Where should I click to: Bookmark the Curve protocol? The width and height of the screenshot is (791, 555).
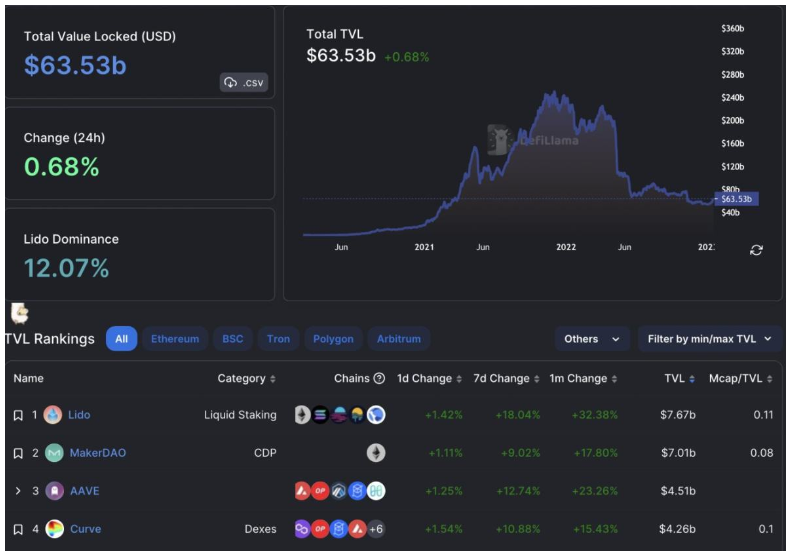pyautogui.click(x=18, y=529)
